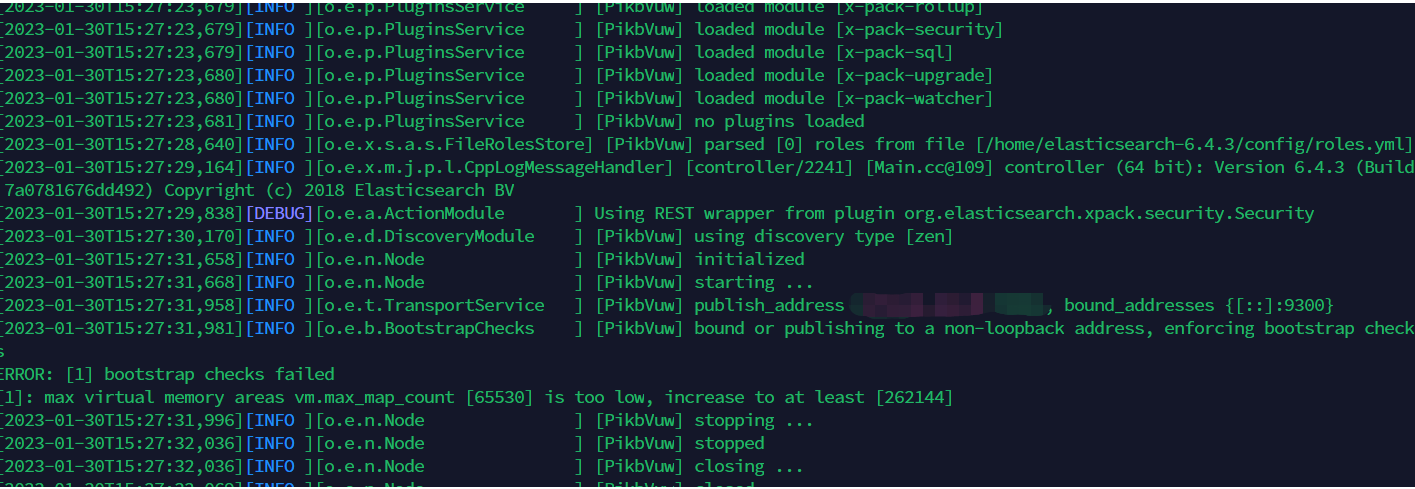The image size is (1415, 489).
Task: Select the x-pack-watcher module entry
Action: click(914, 98)
